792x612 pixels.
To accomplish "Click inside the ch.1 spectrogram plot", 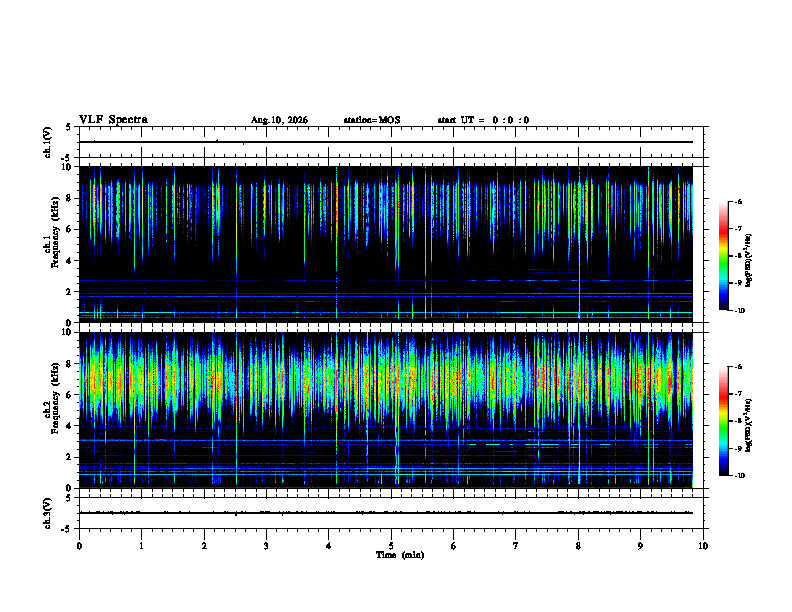I will (386, 244).
